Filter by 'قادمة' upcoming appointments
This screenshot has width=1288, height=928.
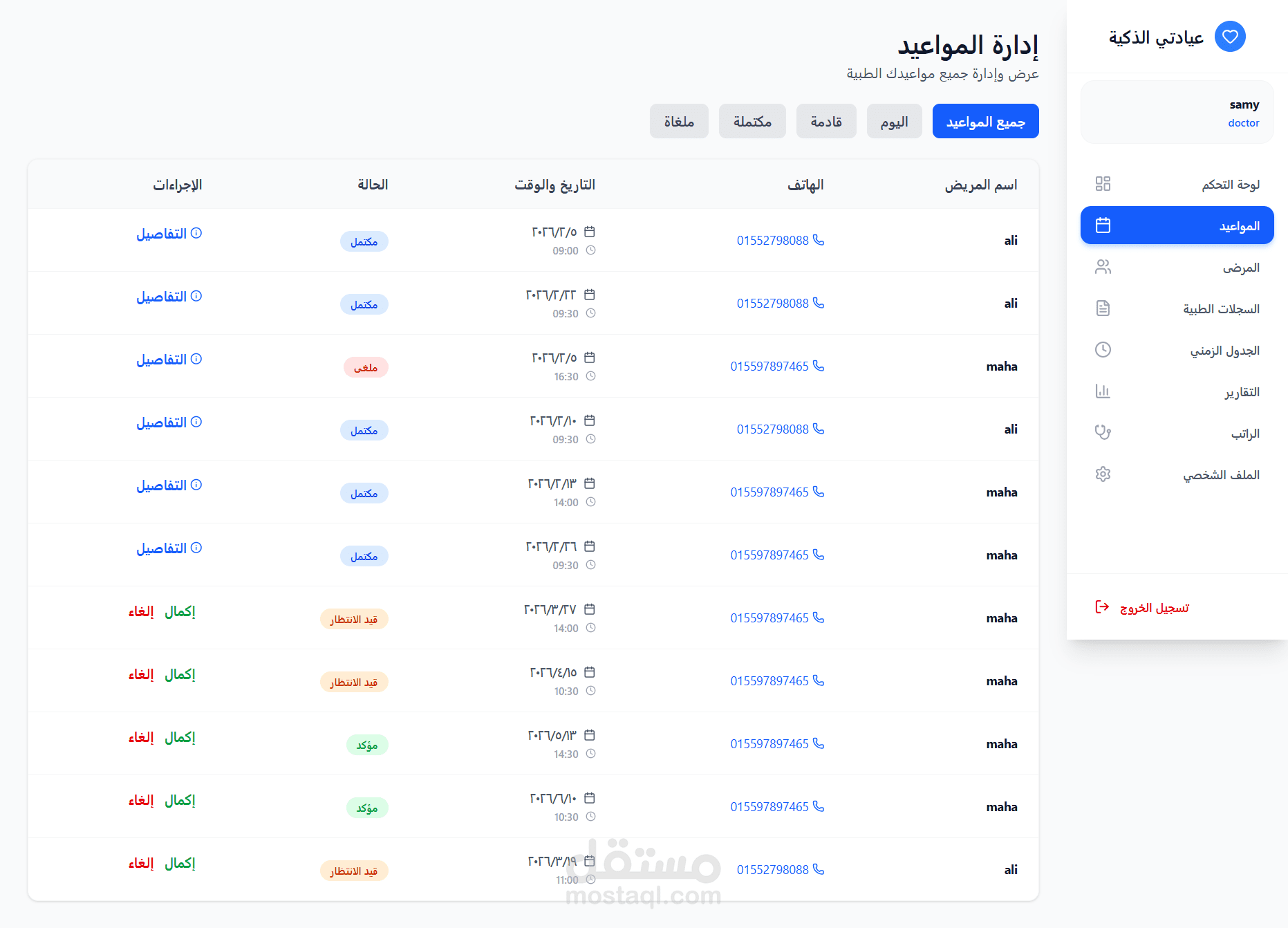[826, 122]
